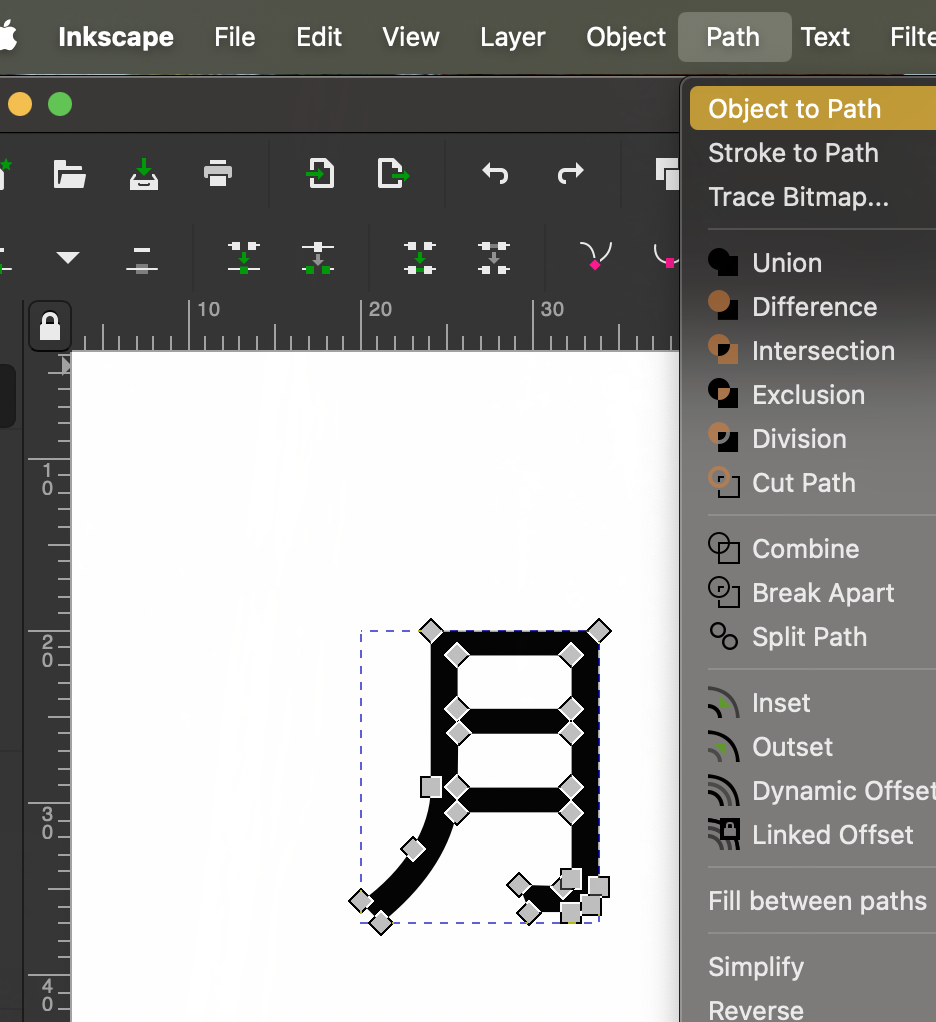The image size is (936, 1022).
Task: Select Stroke to Path option
Action: coord(793,153)
